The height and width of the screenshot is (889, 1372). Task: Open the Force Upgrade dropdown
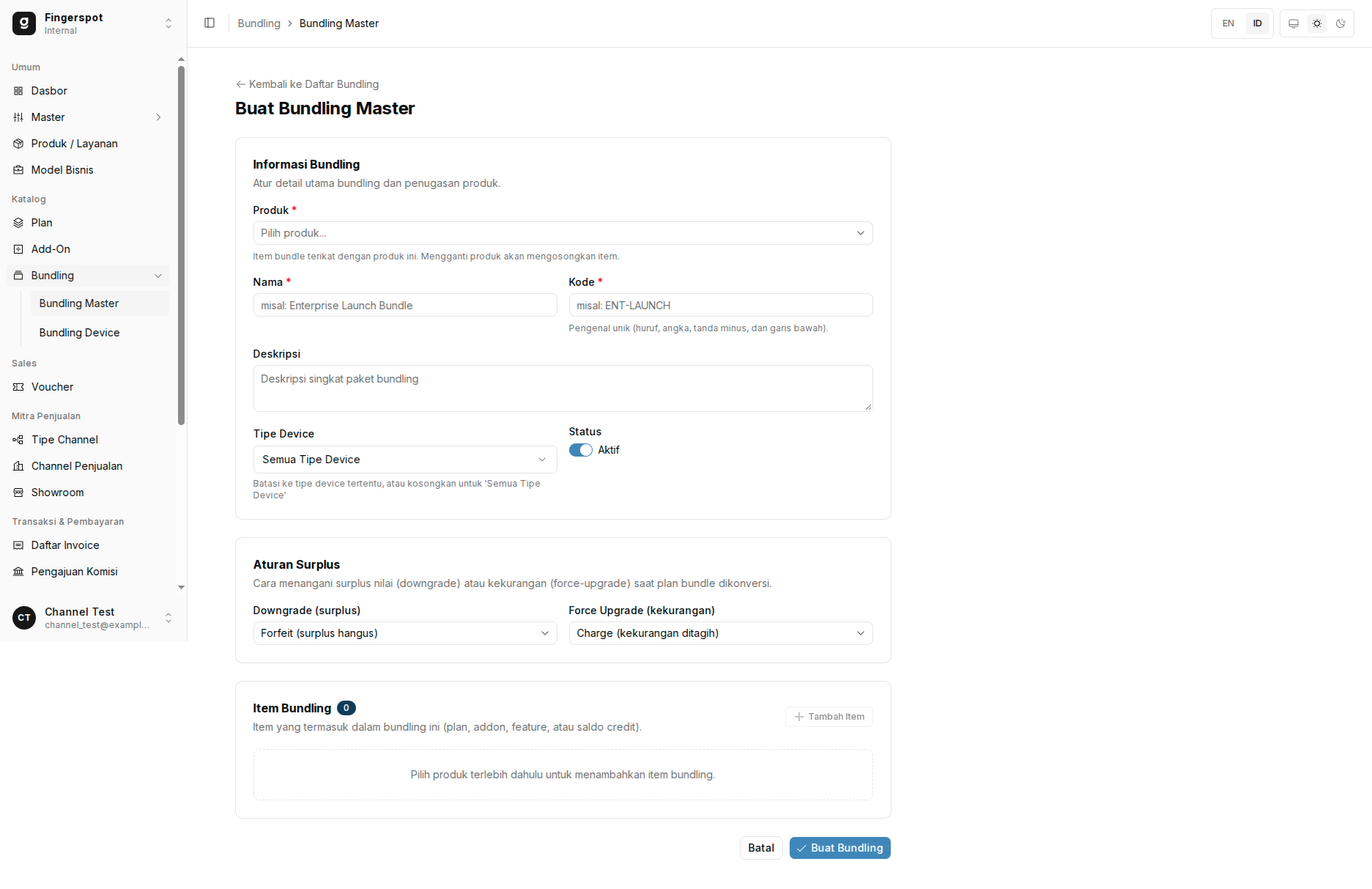[721, 633]
